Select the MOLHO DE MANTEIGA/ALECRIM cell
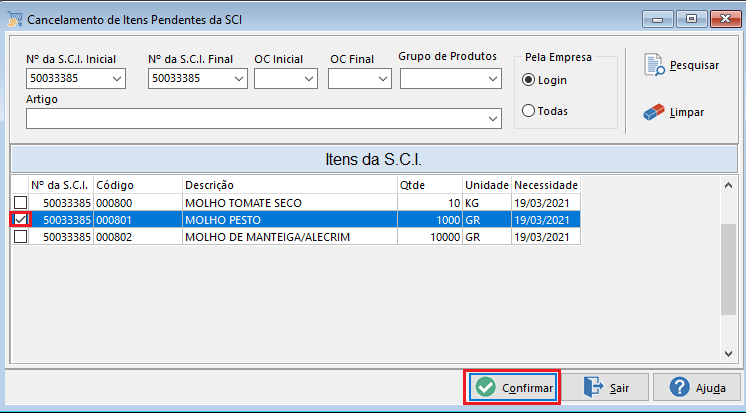Viewport: 746px width, 414px height. tap(290, 237)
